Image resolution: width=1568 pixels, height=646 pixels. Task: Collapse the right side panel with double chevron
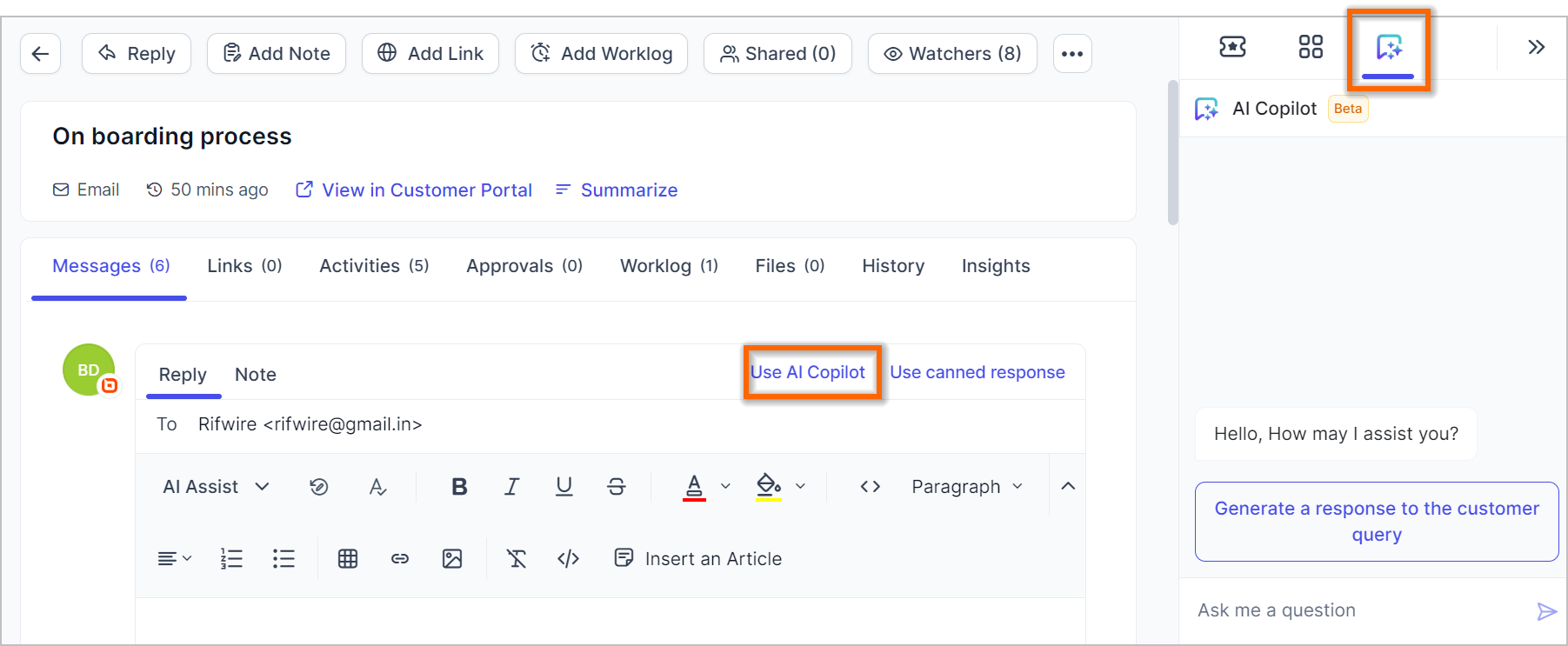[1537, 47]
